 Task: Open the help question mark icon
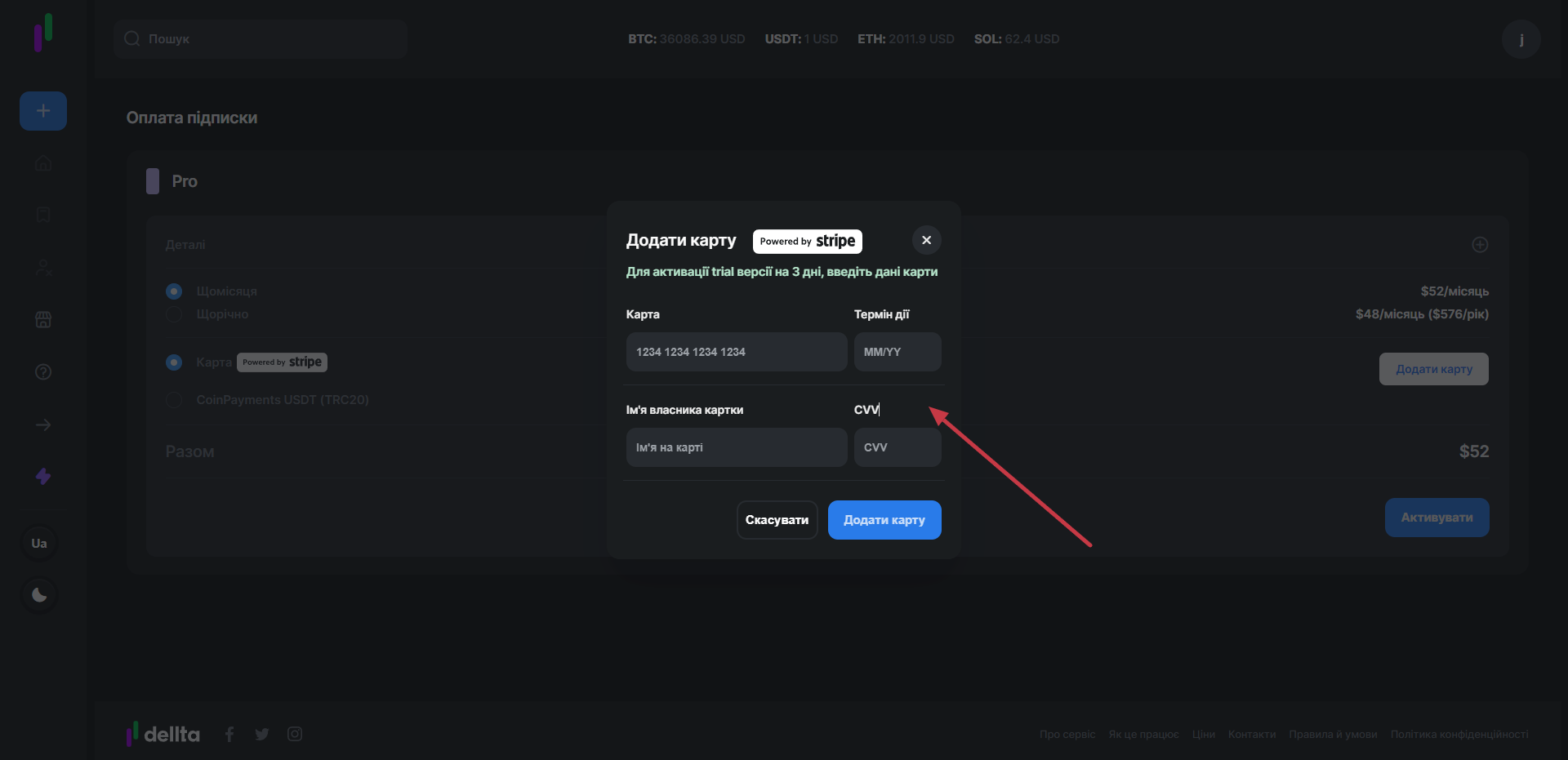pyautogui.click(x=43, y=372)
